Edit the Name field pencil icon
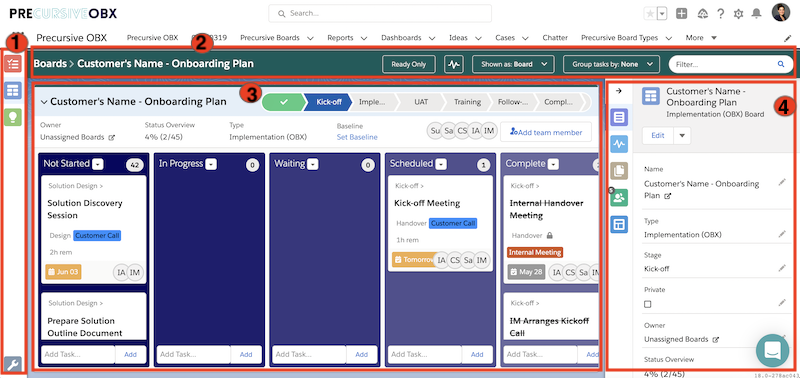Image resolution: width=800 pixels, height=378 pixels. tap(782, 182)
